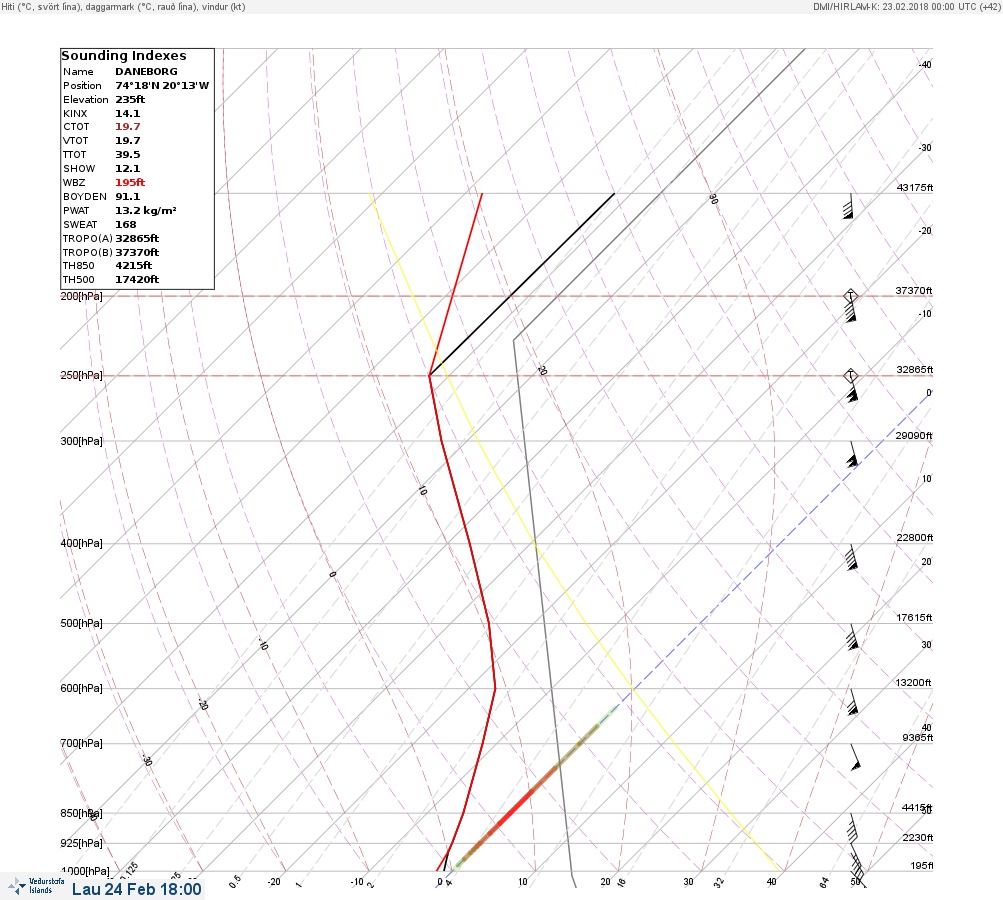Click the tropopause diamond marker at 32865ft
Image resolution: width=1003 pixels, height=900 pixels.
coord(850,375)
